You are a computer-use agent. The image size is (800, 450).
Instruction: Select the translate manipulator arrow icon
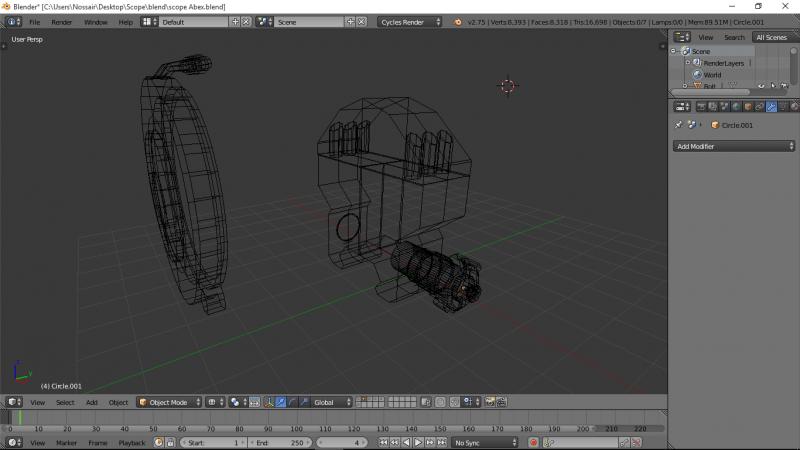coord(281,402)
